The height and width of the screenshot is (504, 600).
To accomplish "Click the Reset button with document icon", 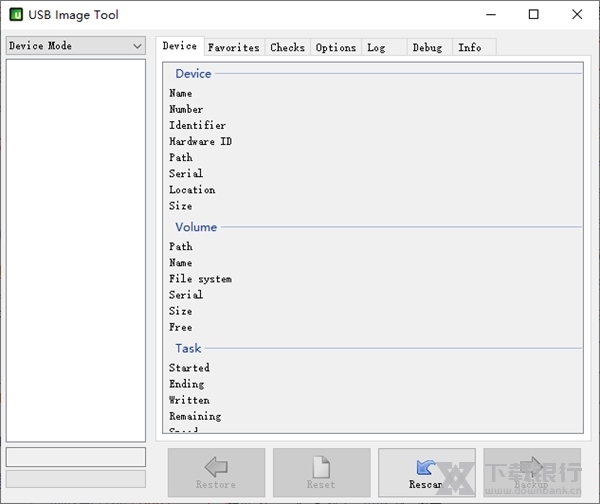I will tap(321, 472).
